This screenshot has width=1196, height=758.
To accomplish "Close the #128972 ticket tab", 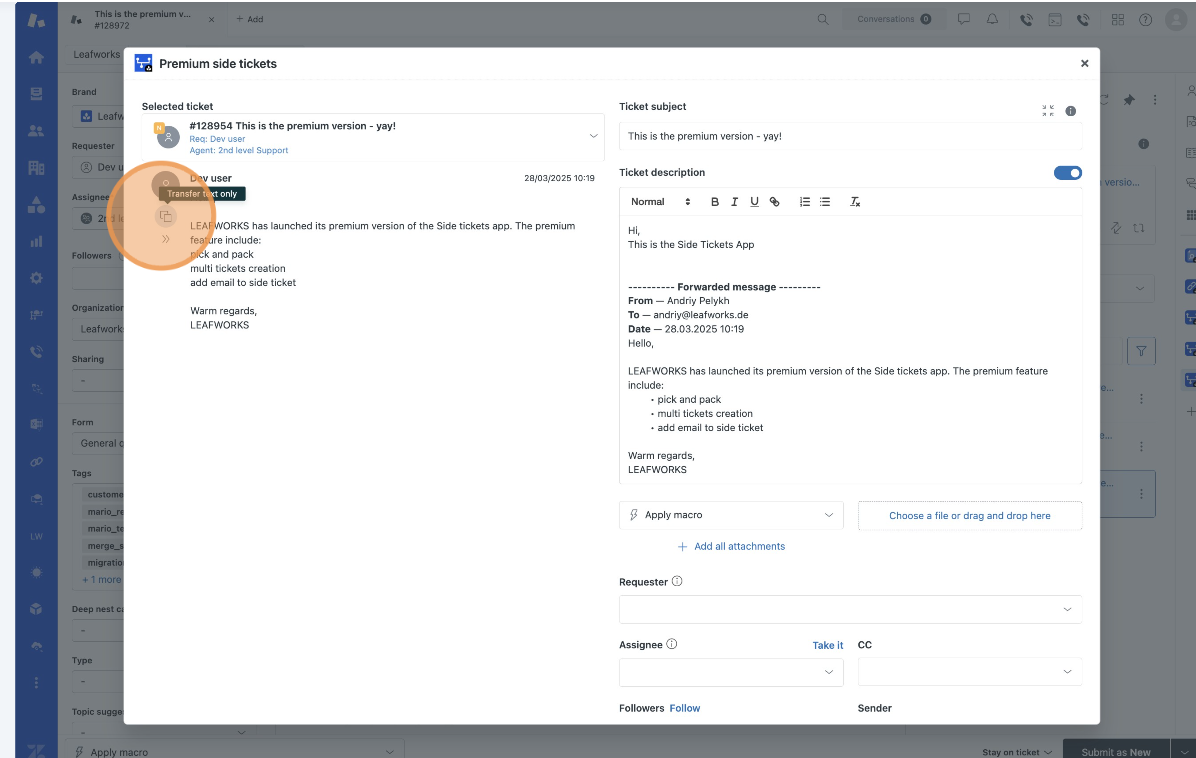I will (211, 20).
